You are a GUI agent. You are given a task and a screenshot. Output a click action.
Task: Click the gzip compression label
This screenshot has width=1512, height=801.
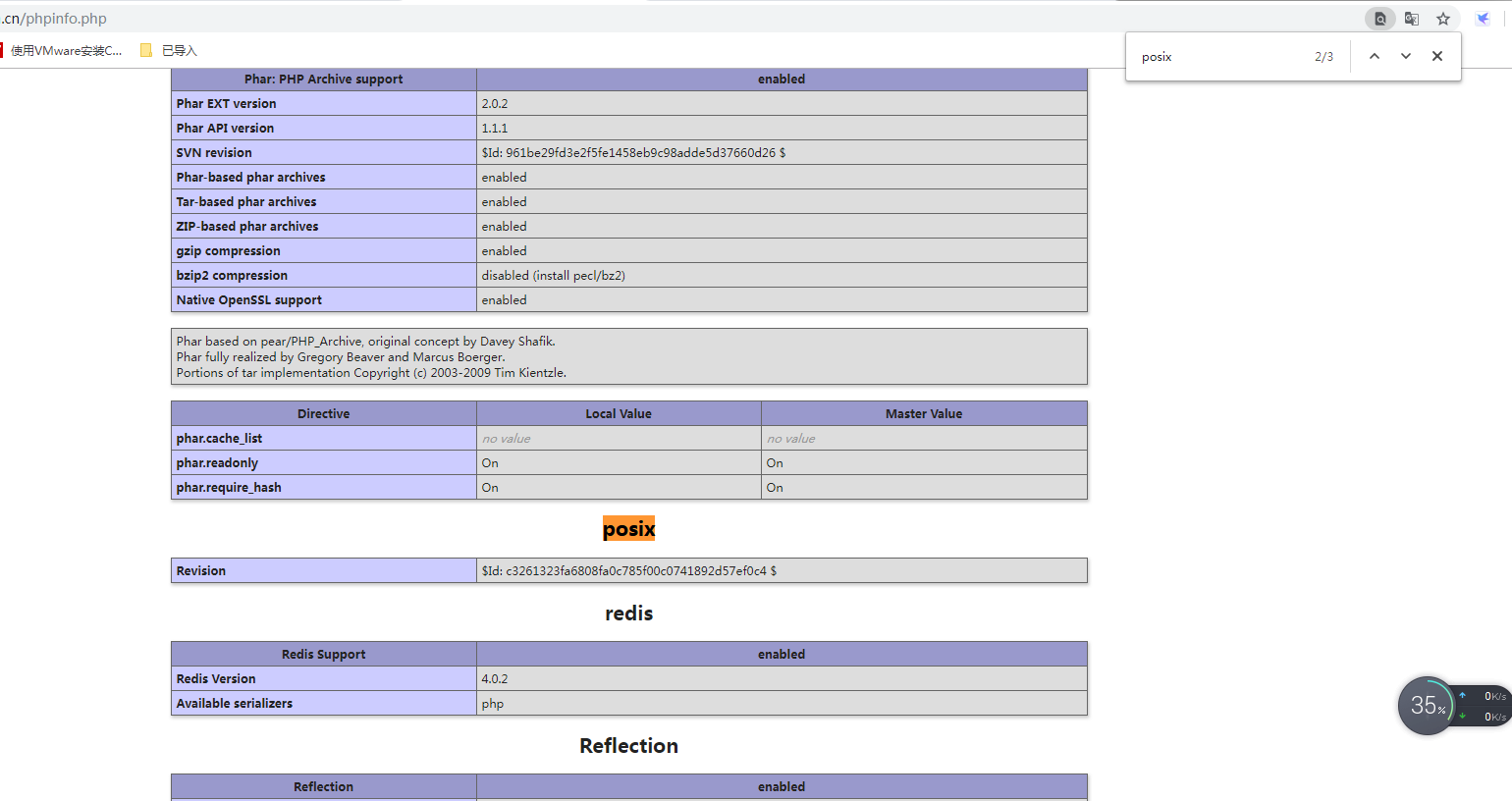coord(228,250)
